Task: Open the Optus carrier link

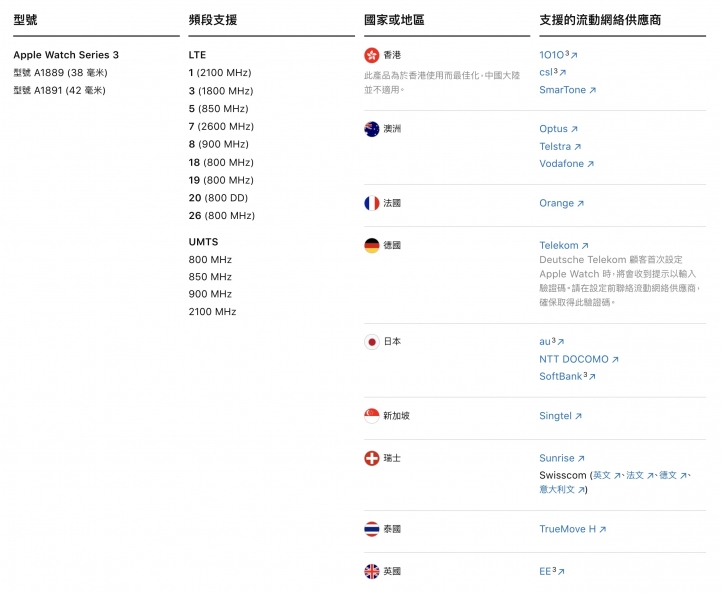Action: coord(558,129)
